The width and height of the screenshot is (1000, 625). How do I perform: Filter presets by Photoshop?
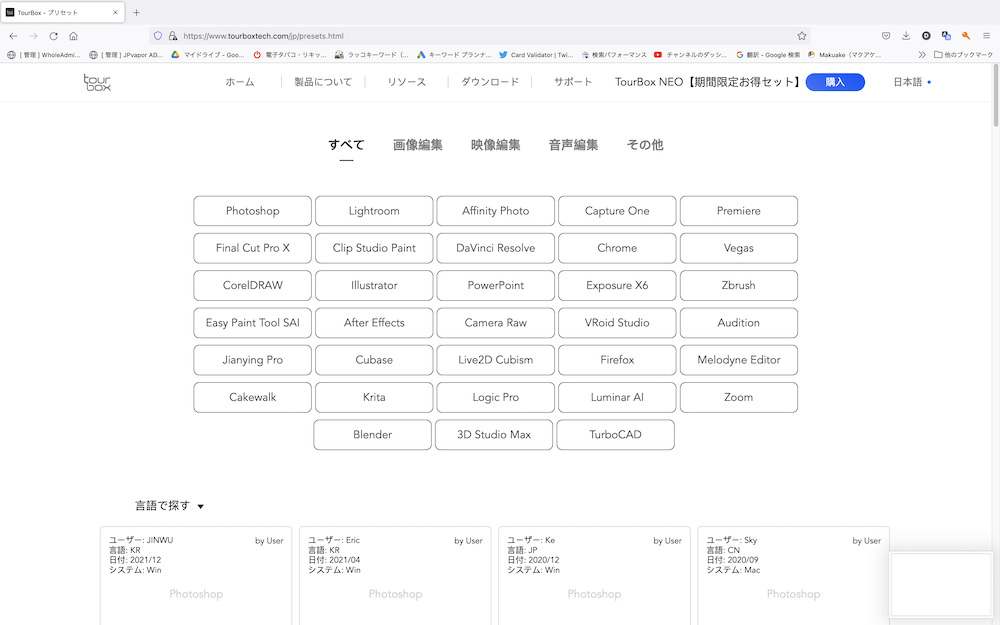[253, 211]
